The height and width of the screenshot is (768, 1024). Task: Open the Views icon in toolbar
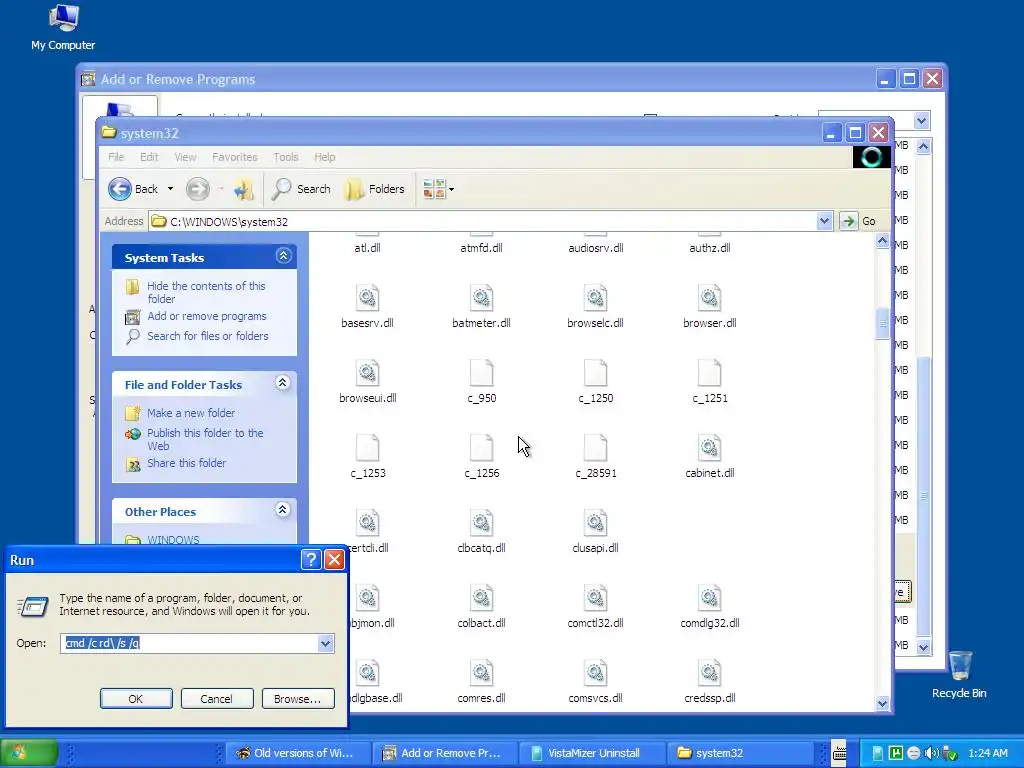(434, 189)
